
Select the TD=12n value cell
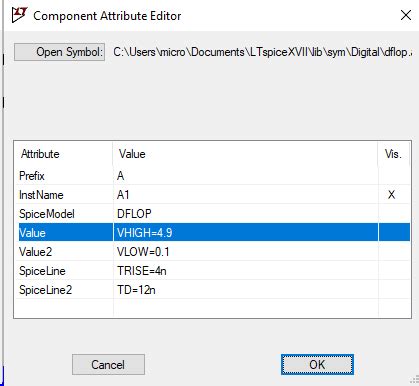246,290
